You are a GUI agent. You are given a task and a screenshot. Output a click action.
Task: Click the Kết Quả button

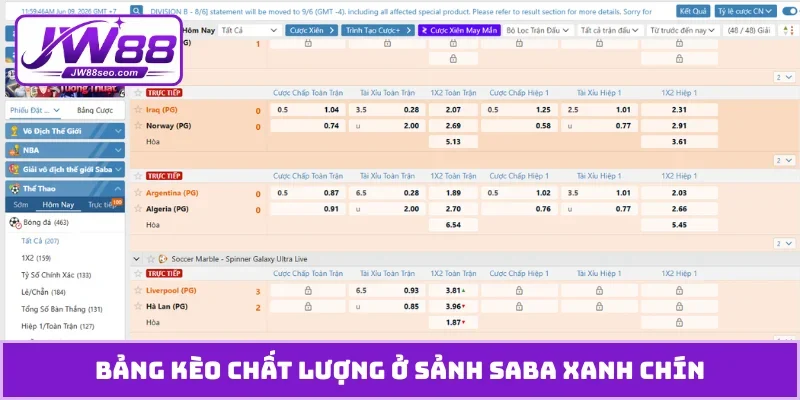[x=693, y=11]
